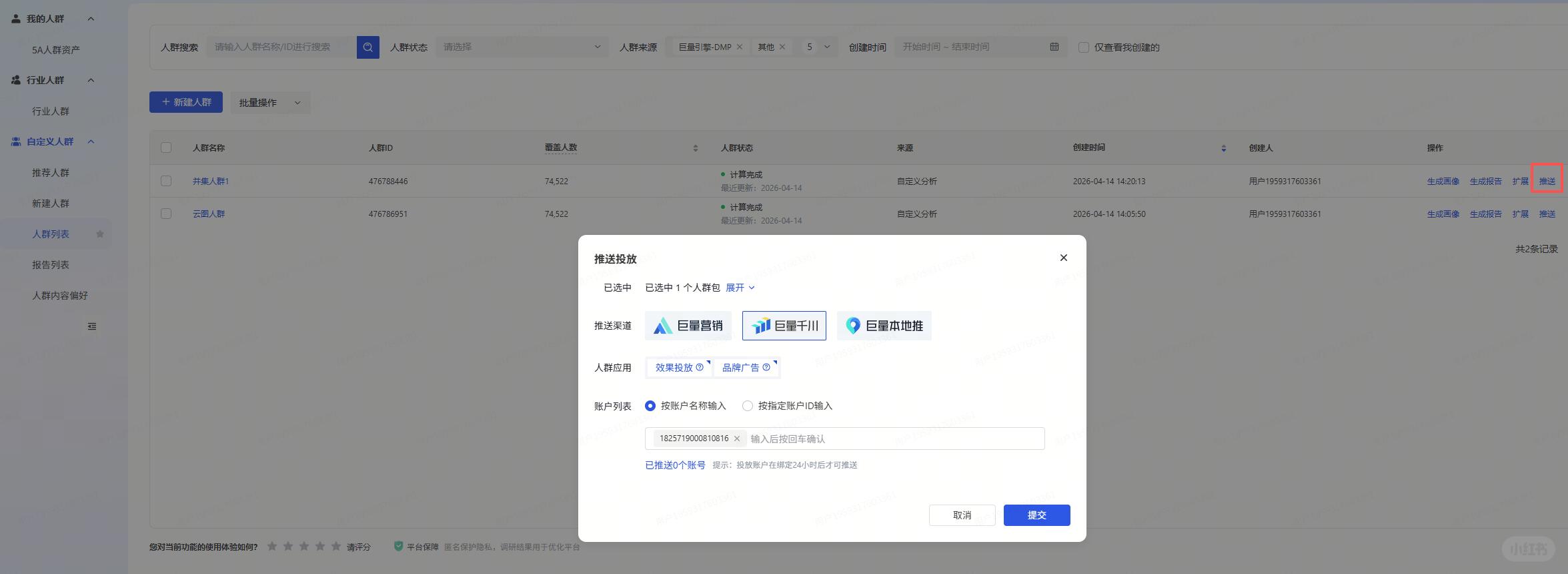This screenshot has width=1568, height=574.
Task: Click the 提交 button
Action: point(1036,515)
